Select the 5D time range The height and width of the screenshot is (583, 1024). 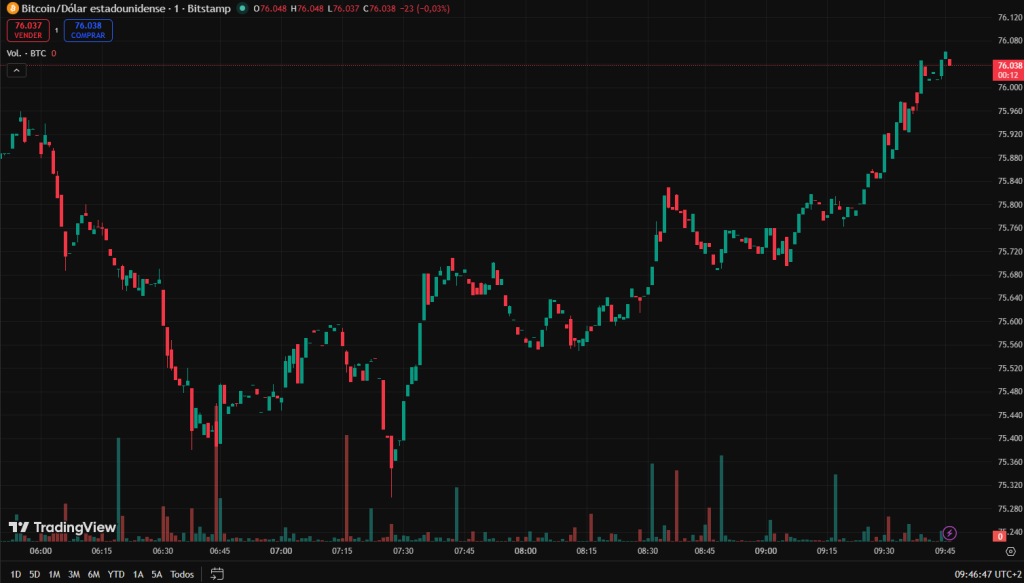35,574
